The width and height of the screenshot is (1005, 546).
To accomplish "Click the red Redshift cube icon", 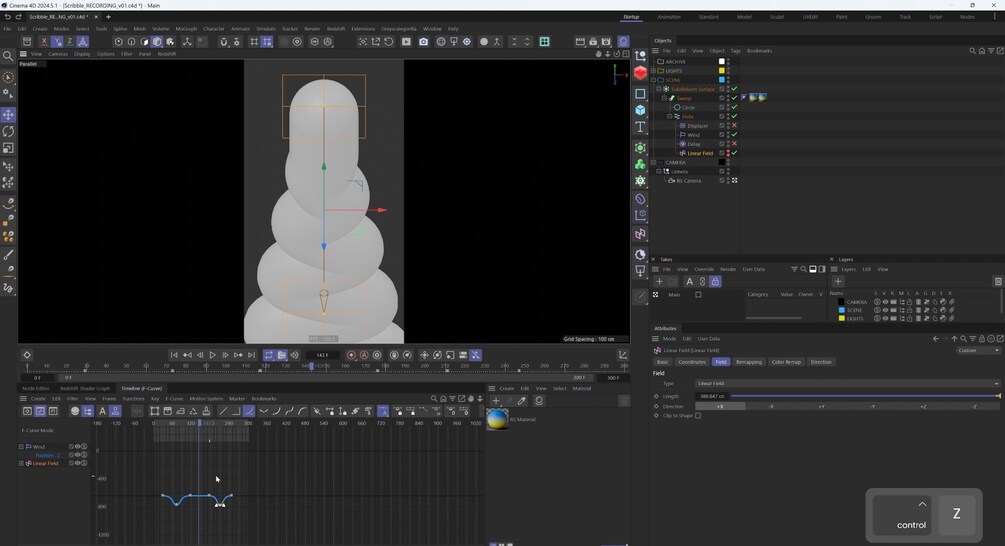I will [x=640, y=72].
